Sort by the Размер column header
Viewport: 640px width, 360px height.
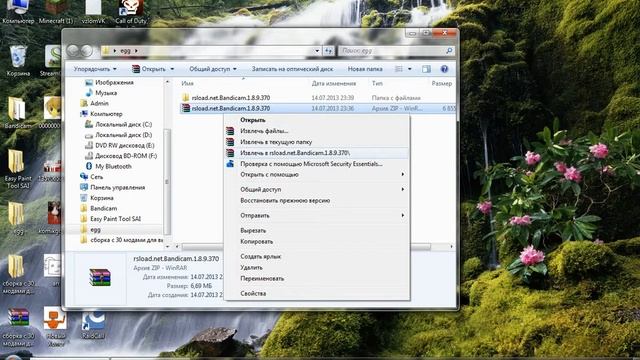[442, 83]
